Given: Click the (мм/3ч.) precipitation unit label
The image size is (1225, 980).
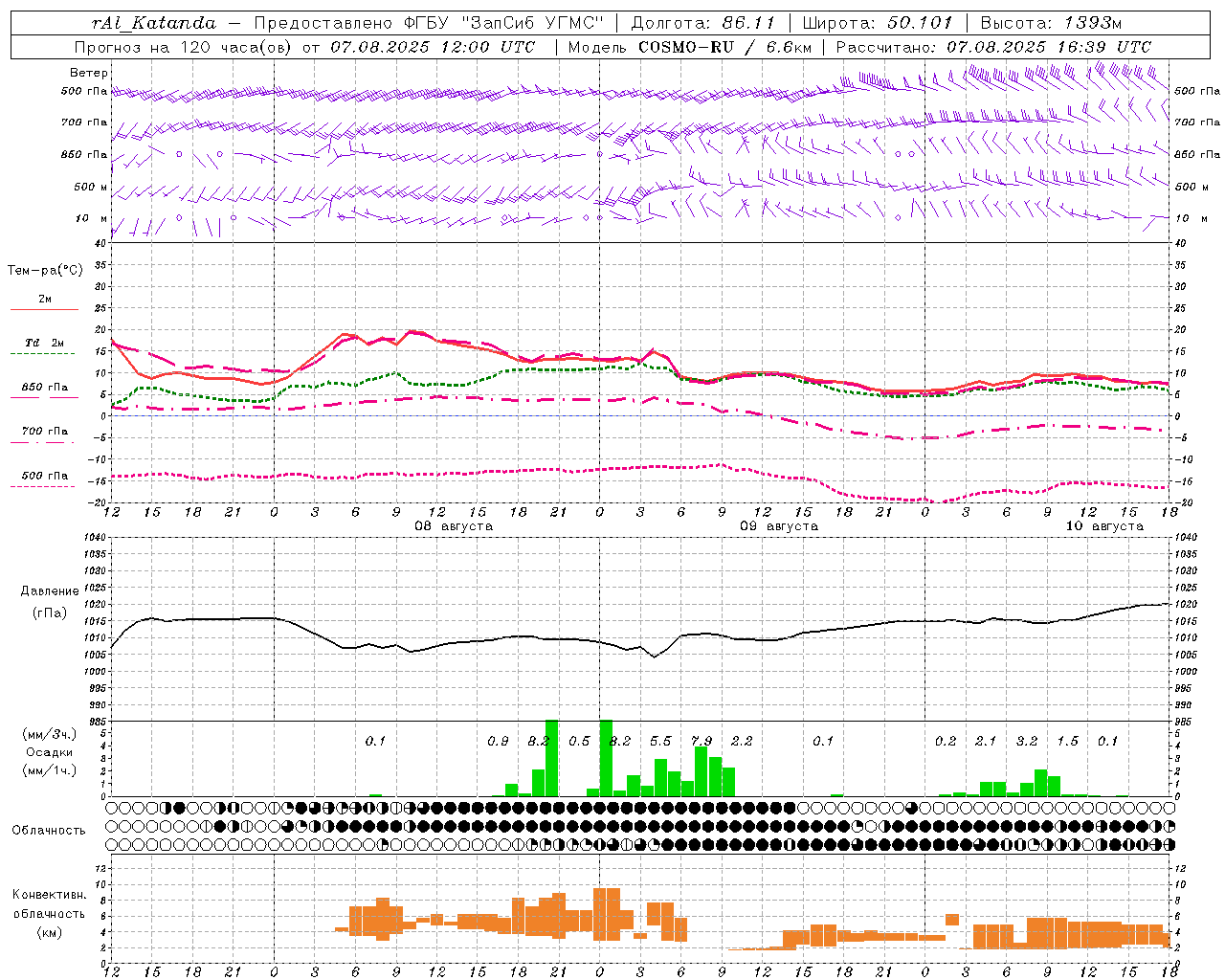Looking at the screenshot, I should coord(50,735).
